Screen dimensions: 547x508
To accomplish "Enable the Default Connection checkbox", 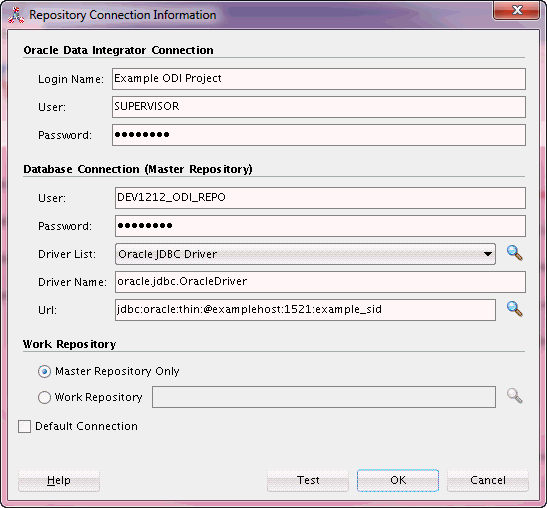I will point(24,426).
